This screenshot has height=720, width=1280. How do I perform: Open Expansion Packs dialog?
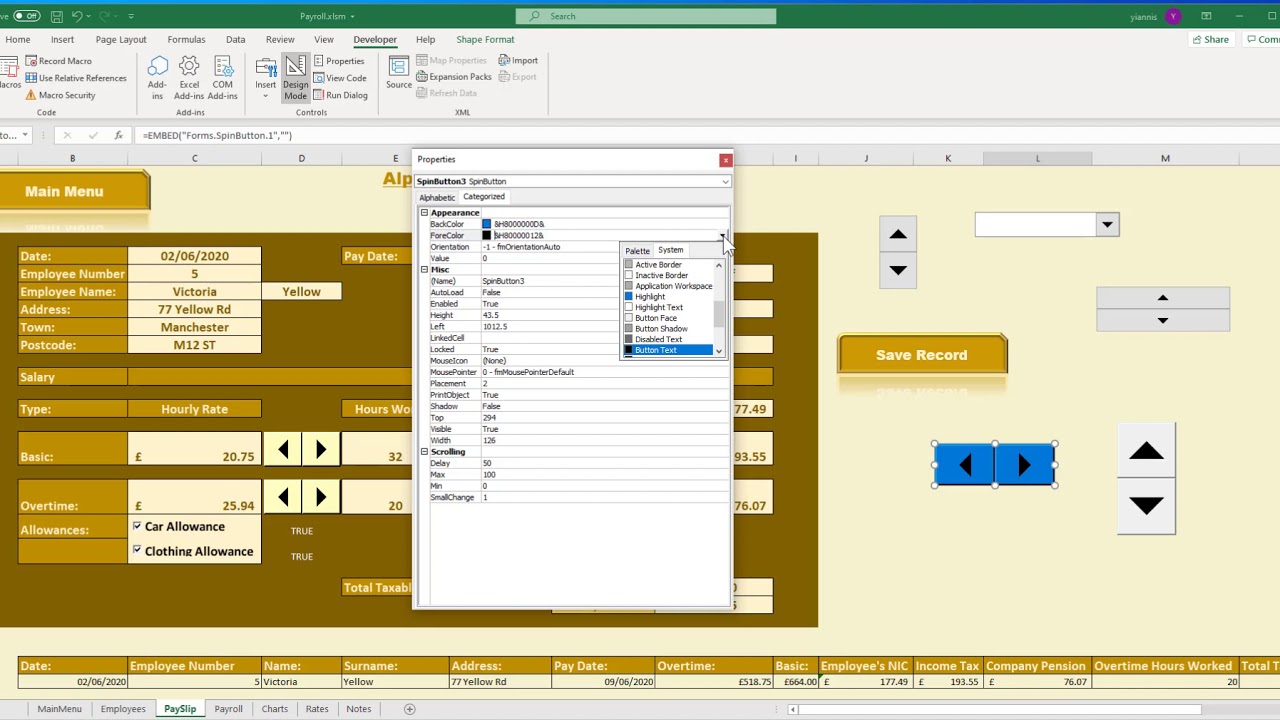pos(454,77)
